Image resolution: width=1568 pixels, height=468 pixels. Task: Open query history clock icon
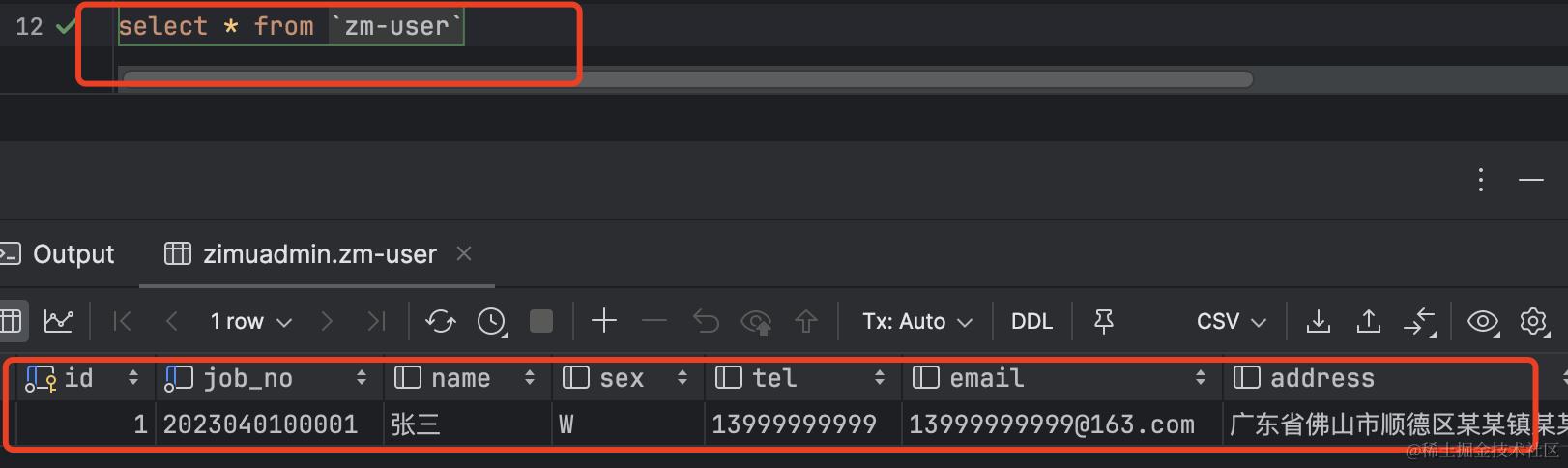coord(492,321)
